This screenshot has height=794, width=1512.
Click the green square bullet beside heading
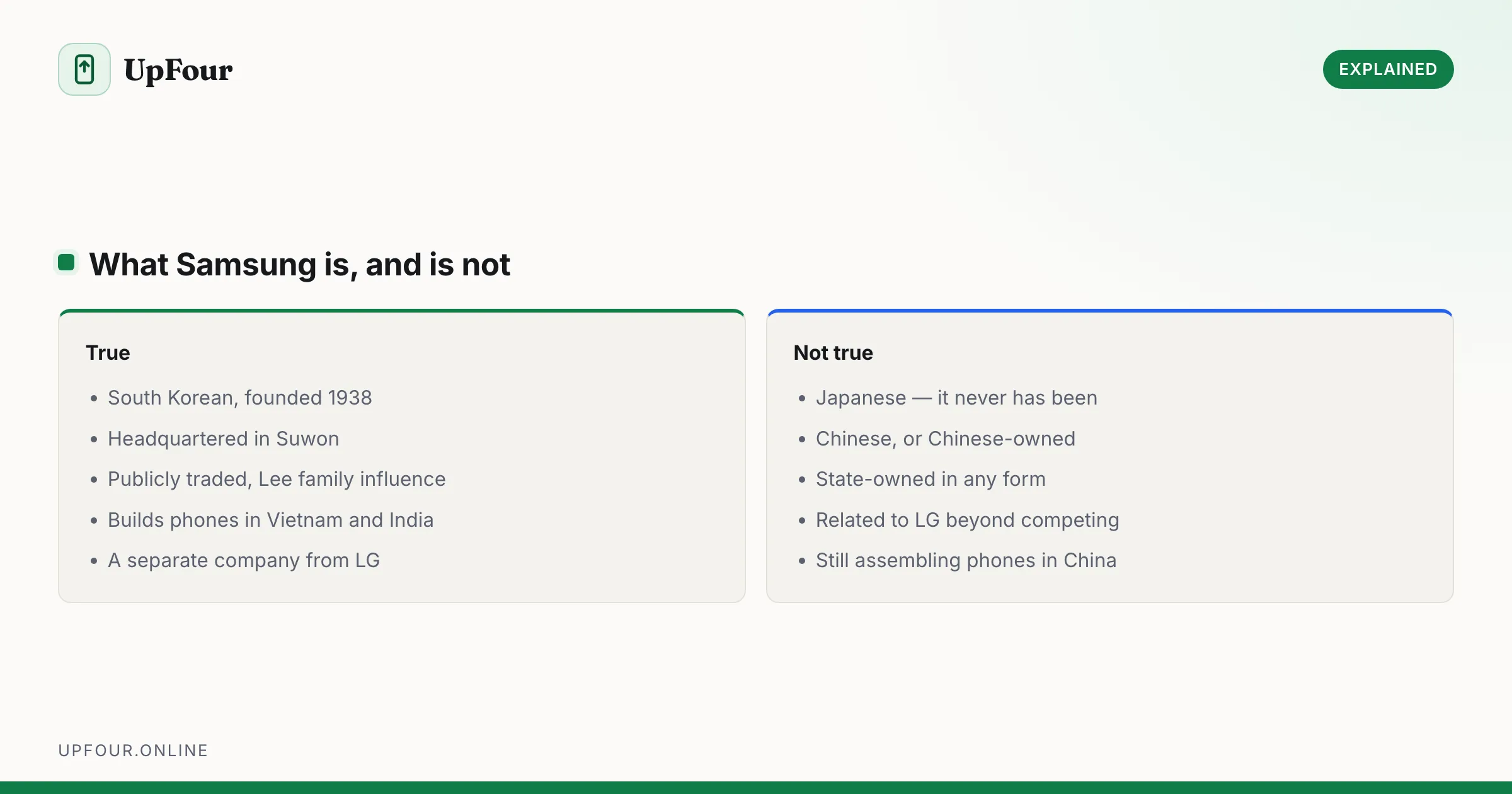66,262
